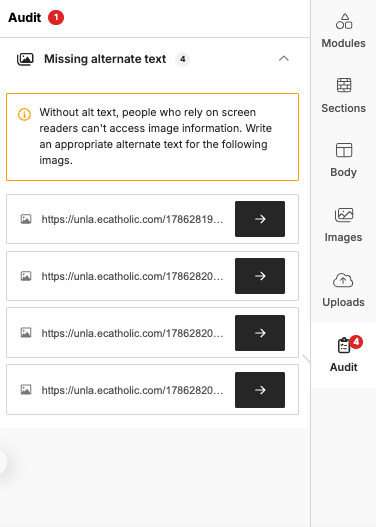Click the Modules tab label
Screen dimensions: 376x527
[343, 43]
